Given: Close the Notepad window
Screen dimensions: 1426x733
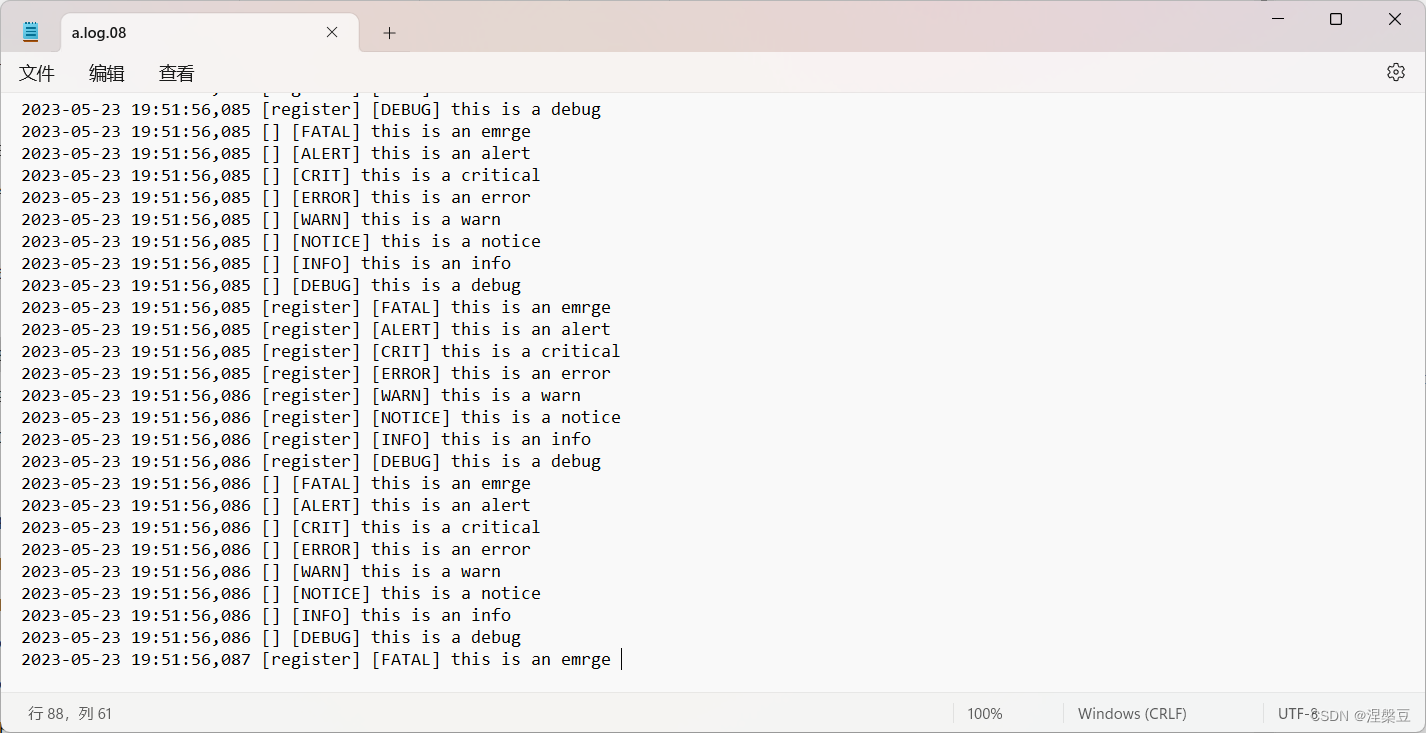Looking at the screenshot, I should tap(1393, 20).
